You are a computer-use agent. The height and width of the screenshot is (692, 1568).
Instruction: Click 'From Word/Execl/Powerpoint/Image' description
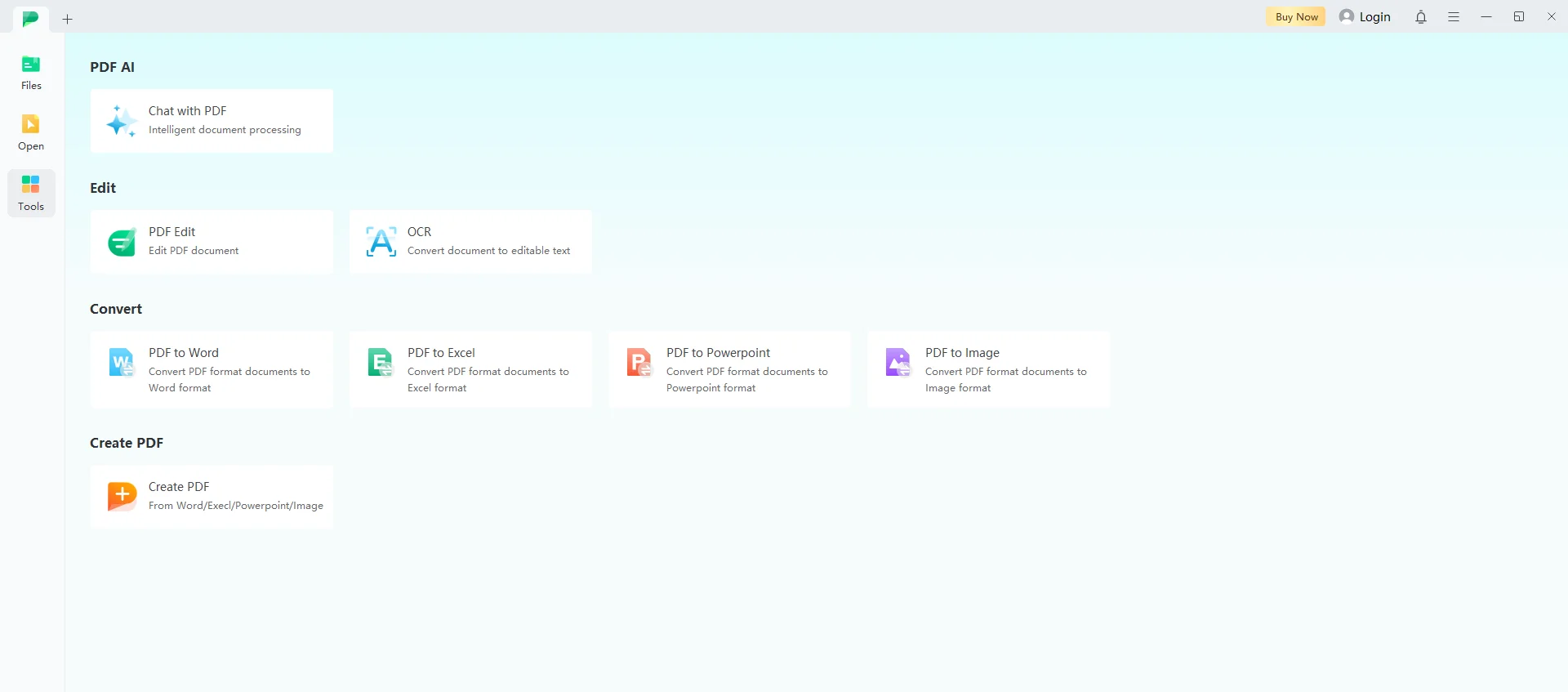click(236, 506)
